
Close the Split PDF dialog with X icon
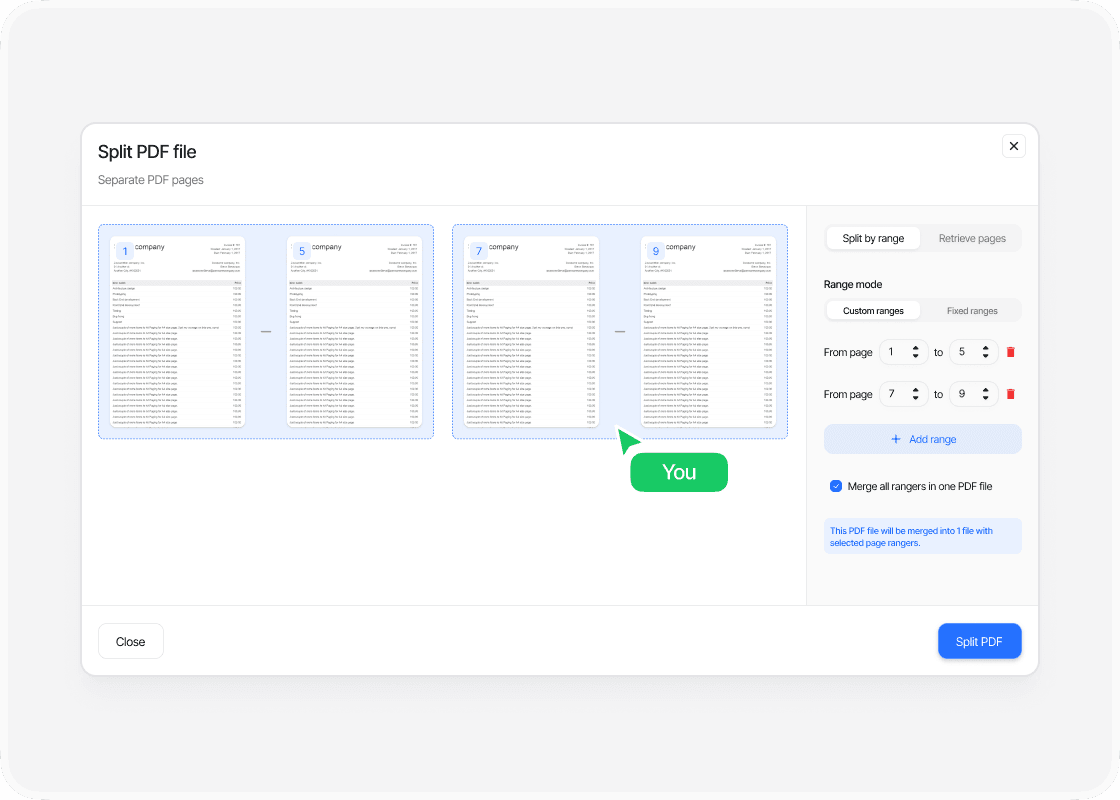coord(1013,146)
